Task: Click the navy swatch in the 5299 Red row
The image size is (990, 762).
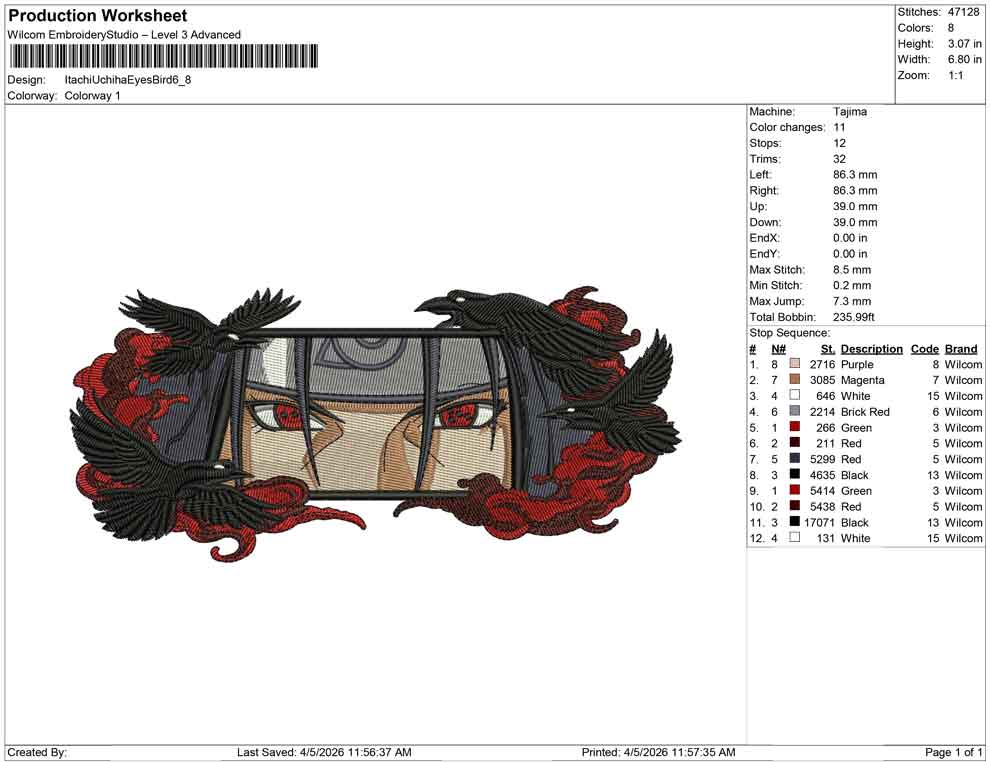Action: [x=794, y=458]
